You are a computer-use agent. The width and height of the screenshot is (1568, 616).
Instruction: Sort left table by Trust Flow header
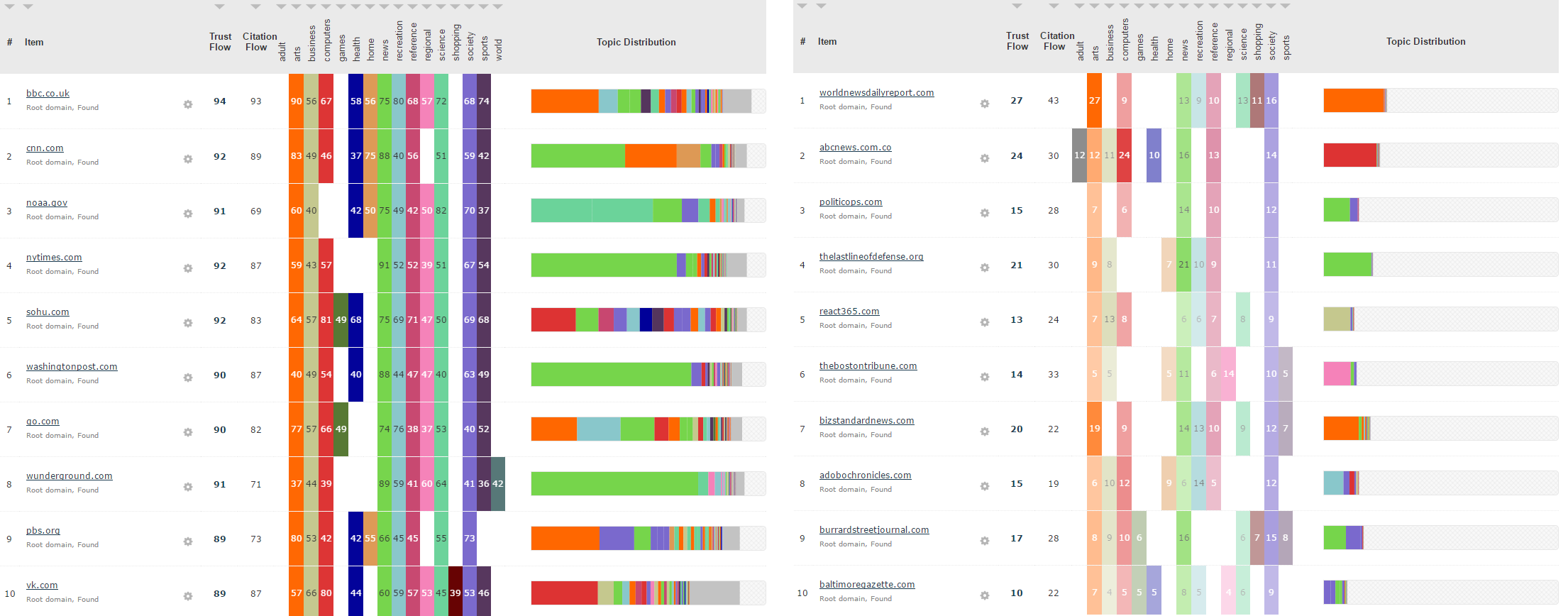[x=220, y=42]
